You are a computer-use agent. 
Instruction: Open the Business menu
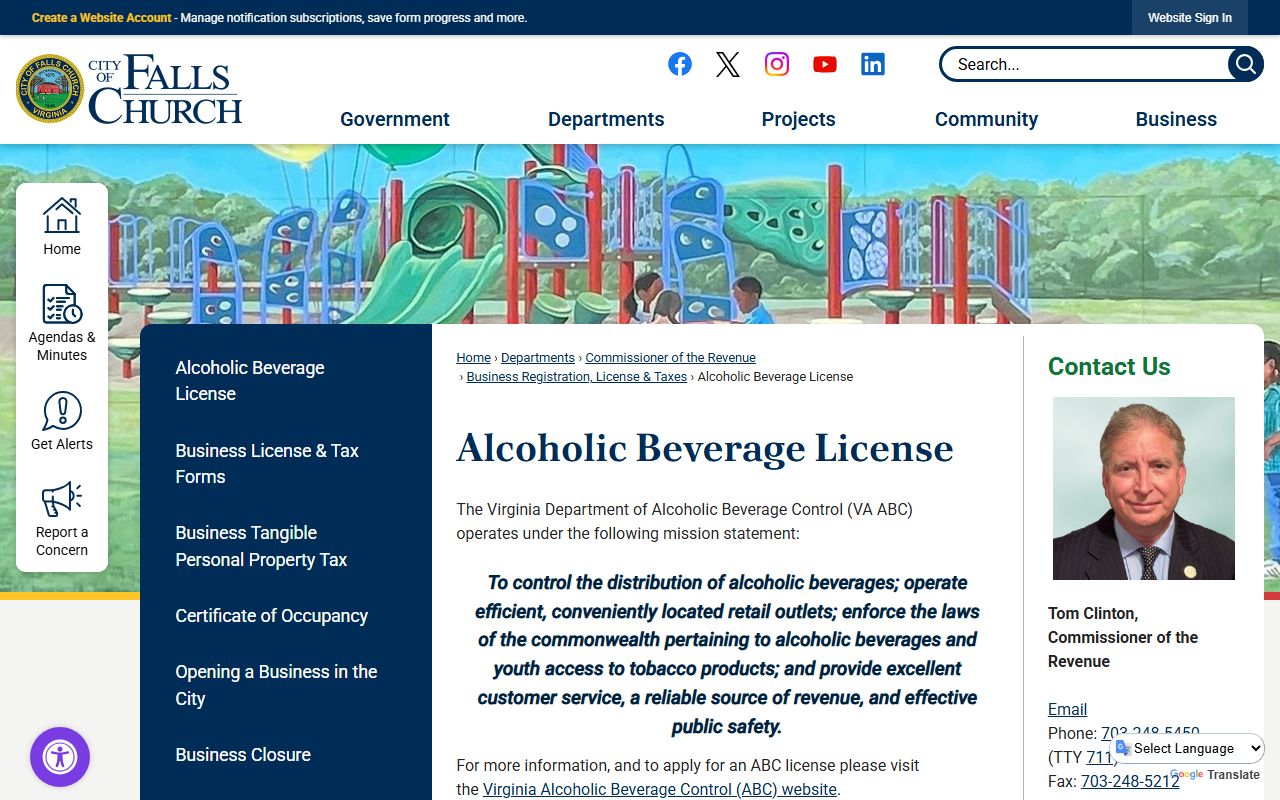coord(1176,119)
